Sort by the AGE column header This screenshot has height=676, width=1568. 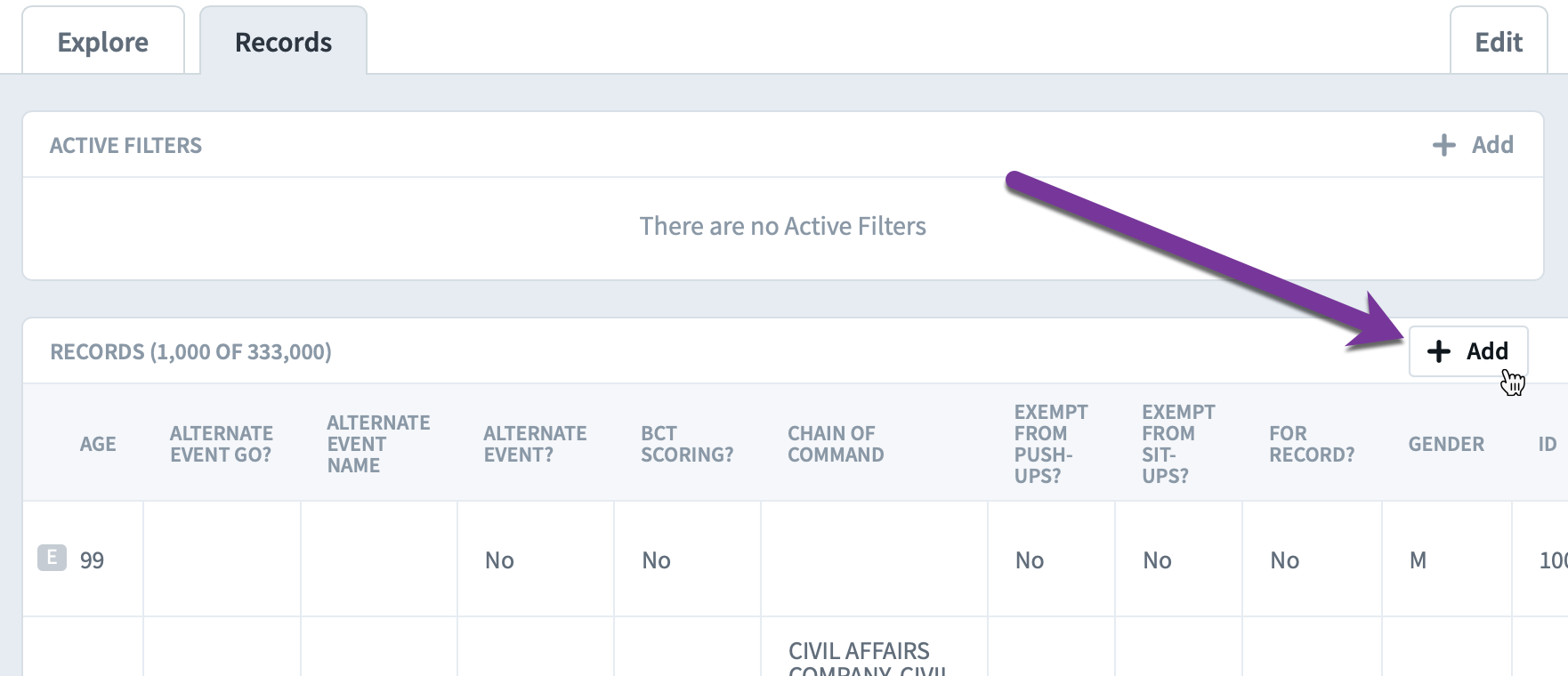coord(98,444)
